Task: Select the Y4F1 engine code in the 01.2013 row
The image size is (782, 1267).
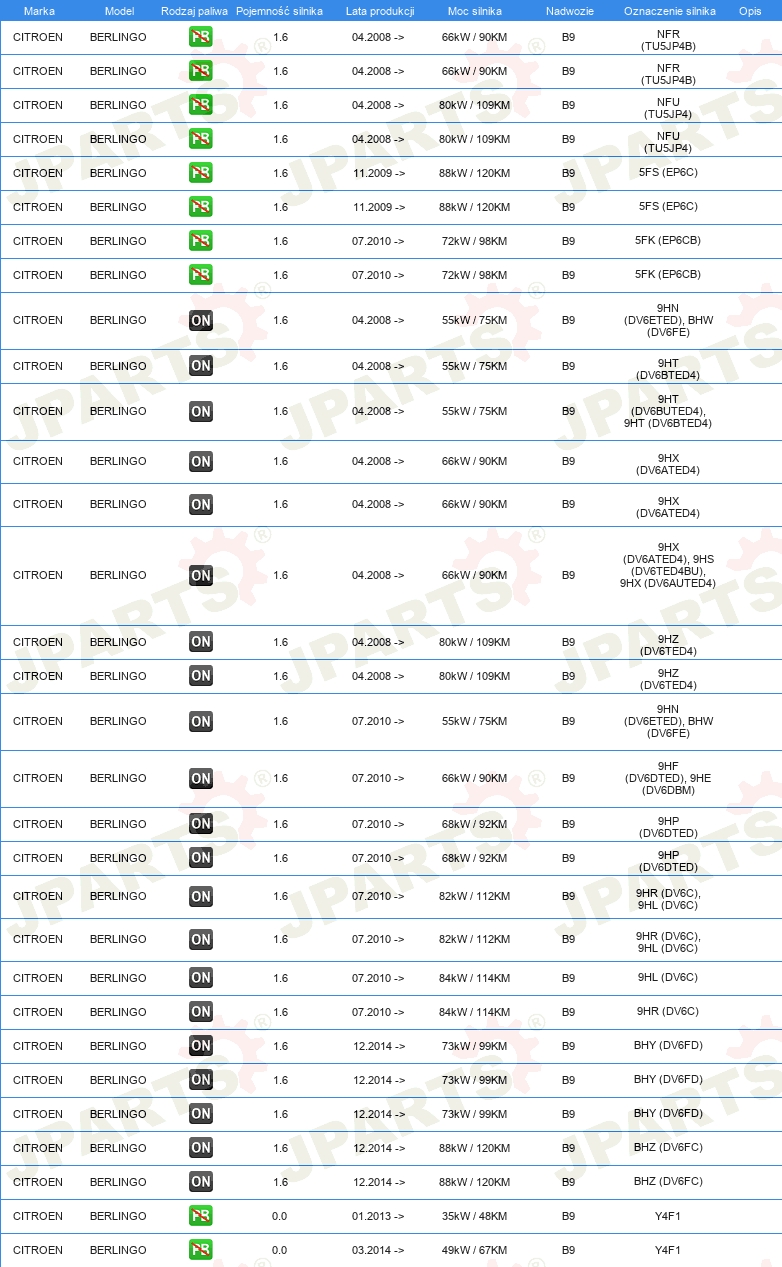Action: coord(668,1216)
